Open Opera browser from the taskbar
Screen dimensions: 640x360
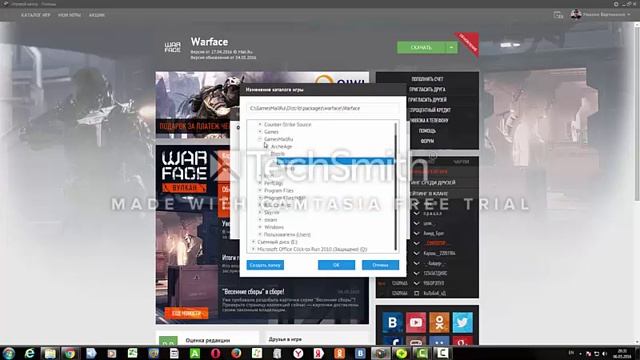216,353
